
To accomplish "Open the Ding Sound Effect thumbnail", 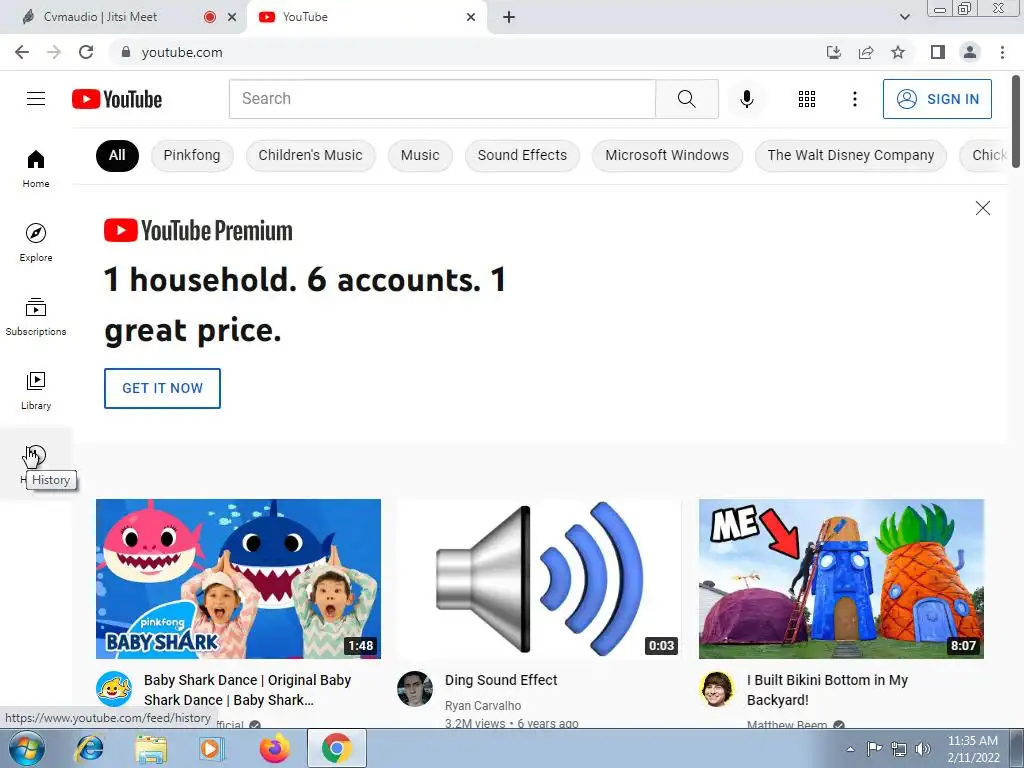I will (x=539, y=579).
